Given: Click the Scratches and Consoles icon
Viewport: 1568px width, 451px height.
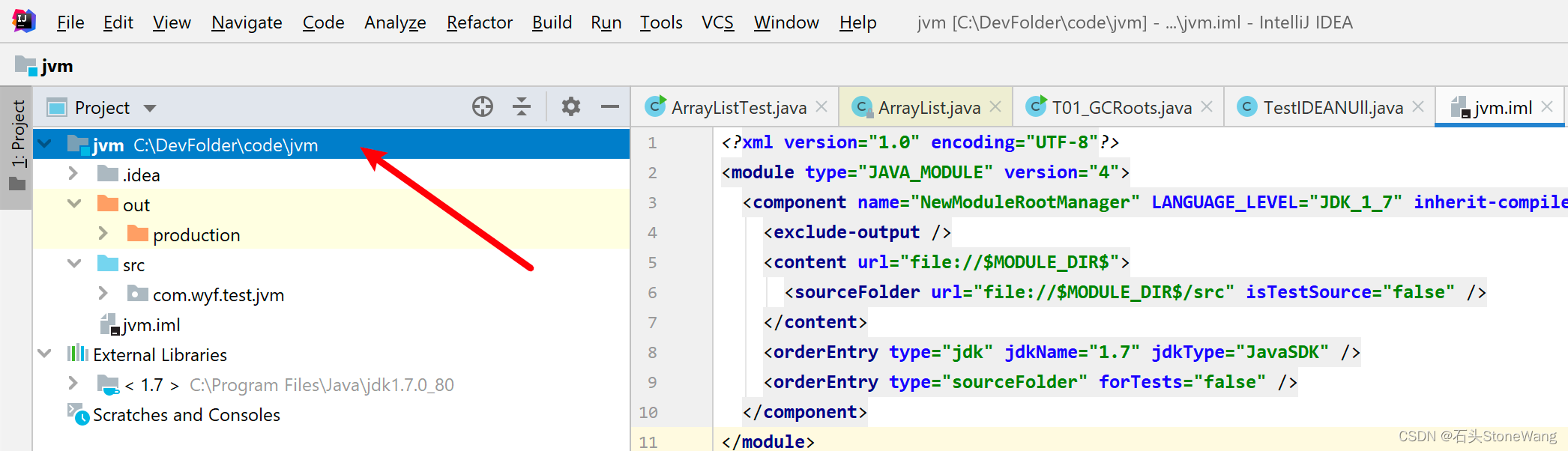Looking at the screenshot, I should coord(78,414).
